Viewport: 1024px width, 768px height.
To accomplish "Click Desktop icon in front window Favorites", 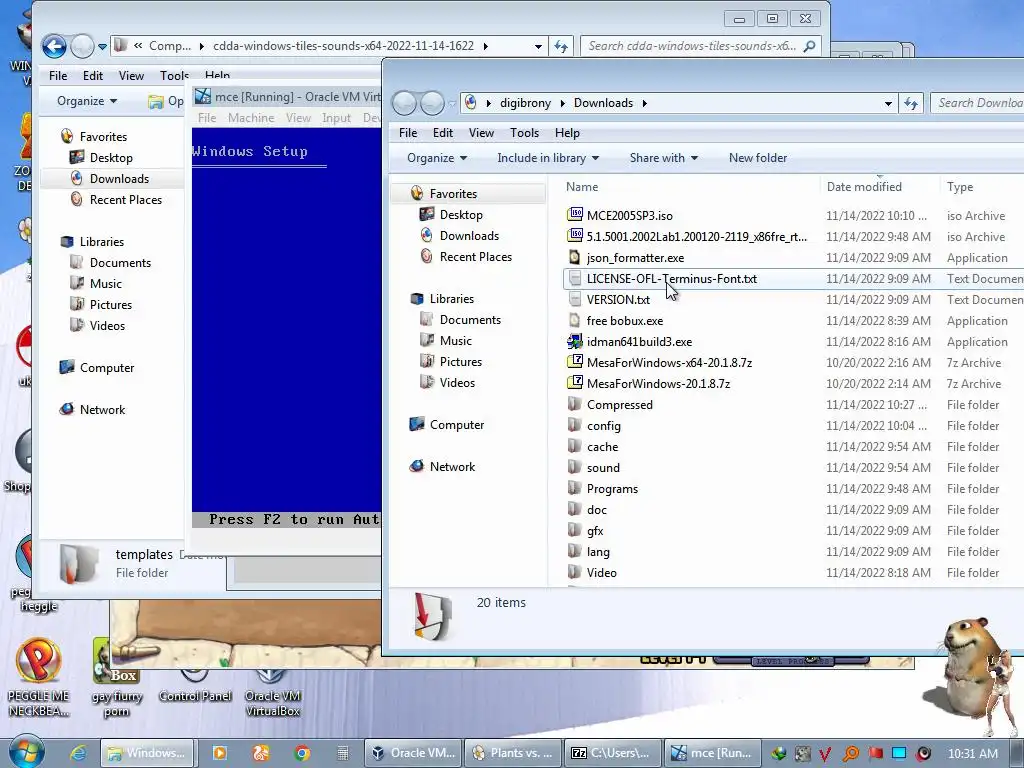I will [427, 214].
